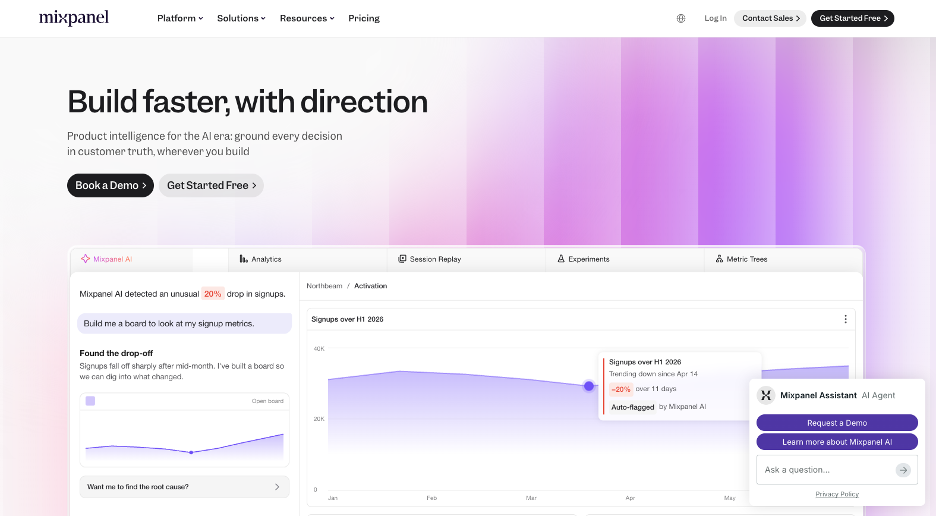
Task: Click 'Build me a board' prompt bubble
Action: [184, 323]
